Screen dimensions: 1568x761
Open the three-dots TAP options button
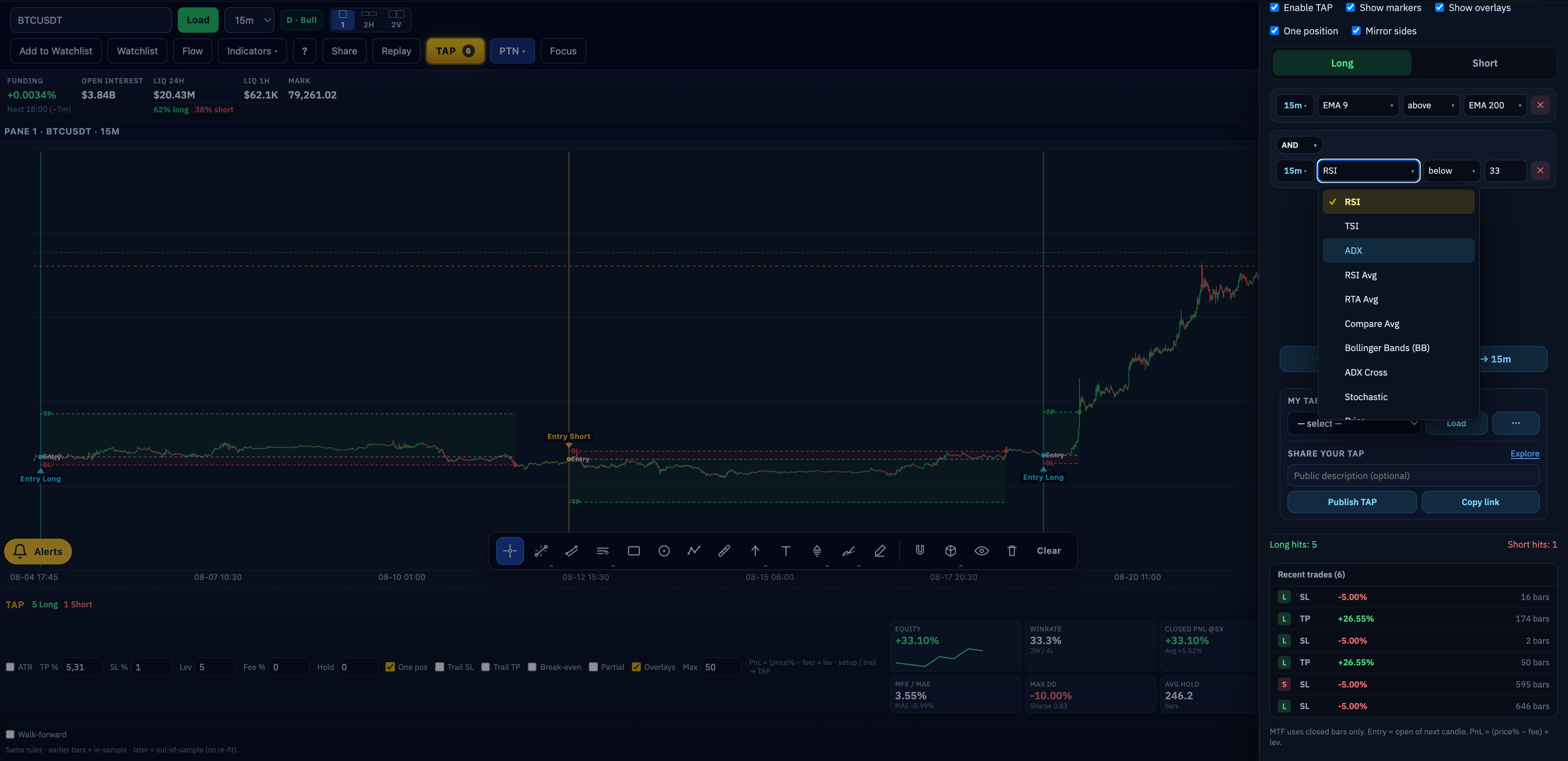click(x=1515, y=423)
